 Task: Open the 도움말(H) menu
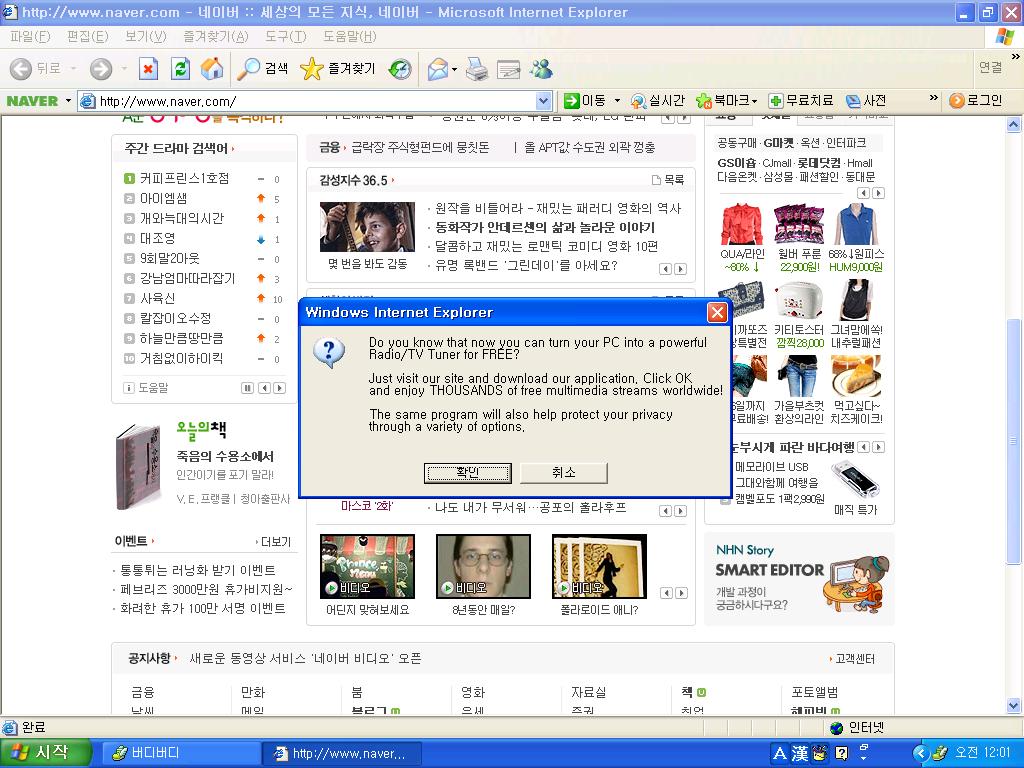click(349, 37)
